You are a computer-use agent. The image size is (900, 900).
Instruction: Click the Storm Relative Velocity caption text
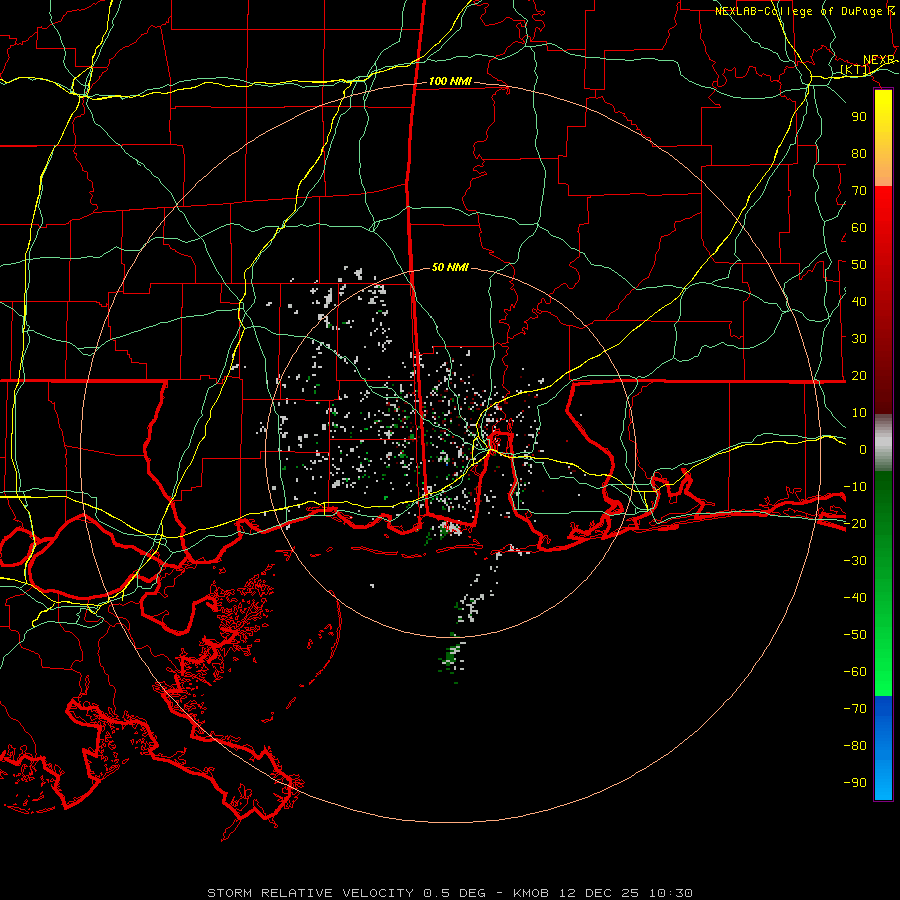[x=450, y=893]
